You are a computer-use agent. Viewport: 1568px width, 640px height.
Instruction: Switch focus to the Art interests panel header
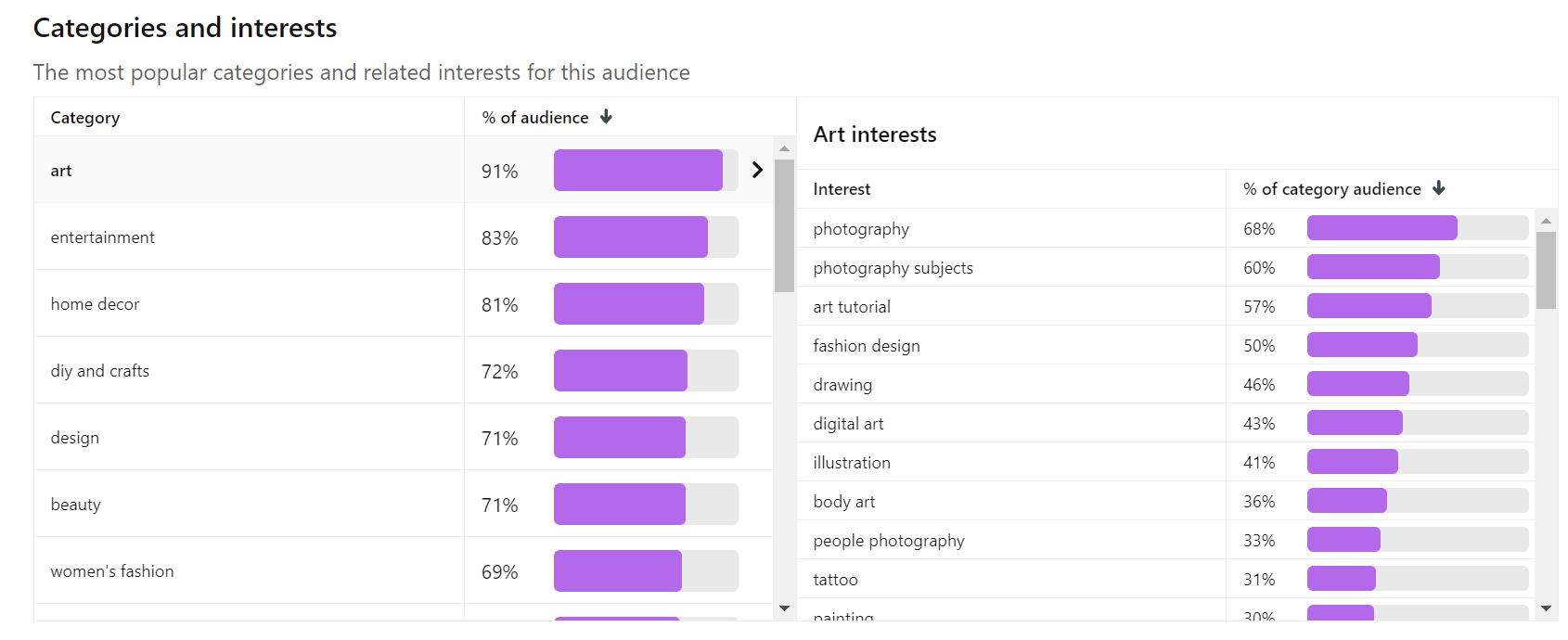tap(874, 134)
